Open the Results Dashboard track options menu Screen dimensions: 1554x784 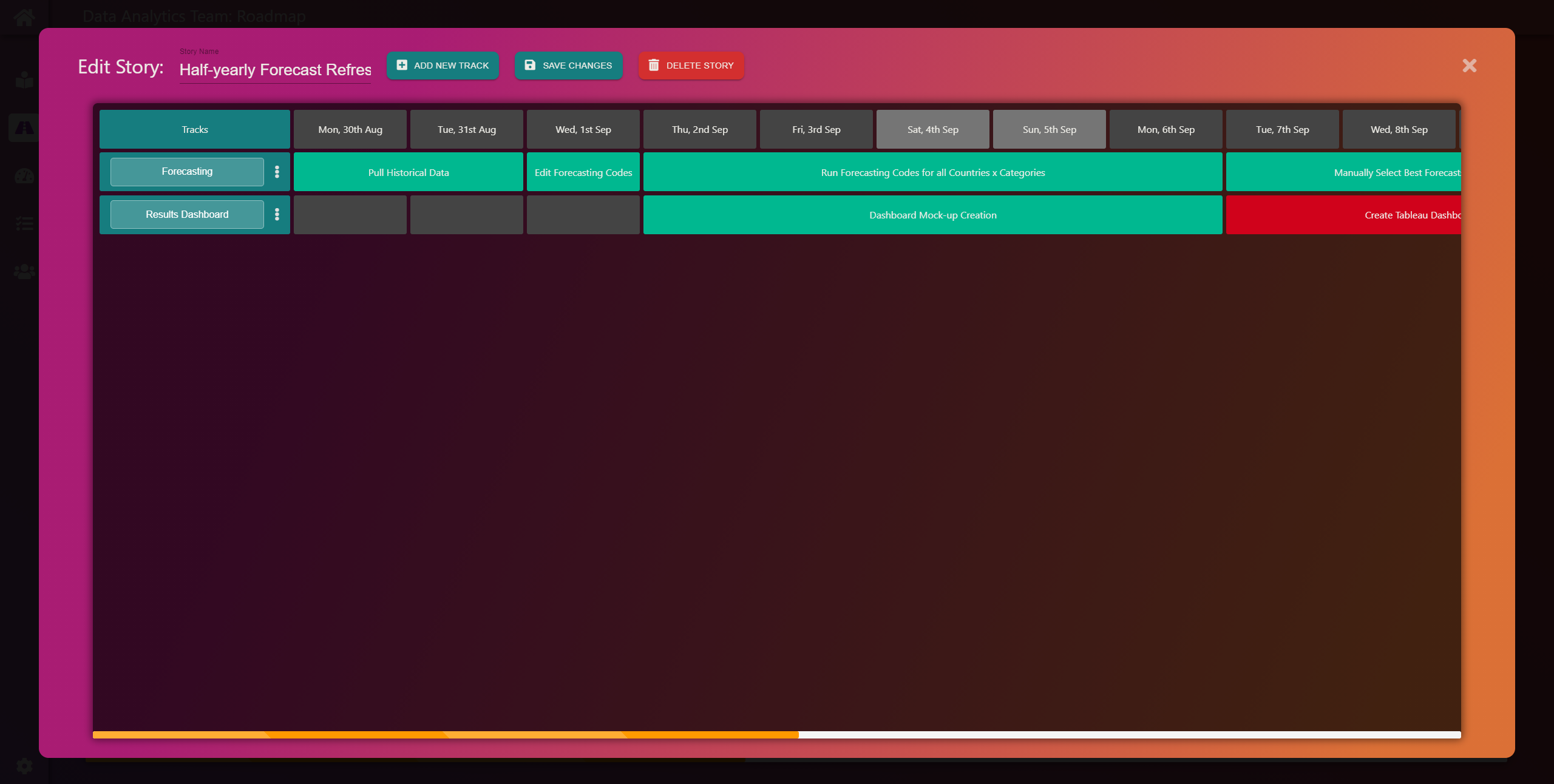[x=277, y=214]
